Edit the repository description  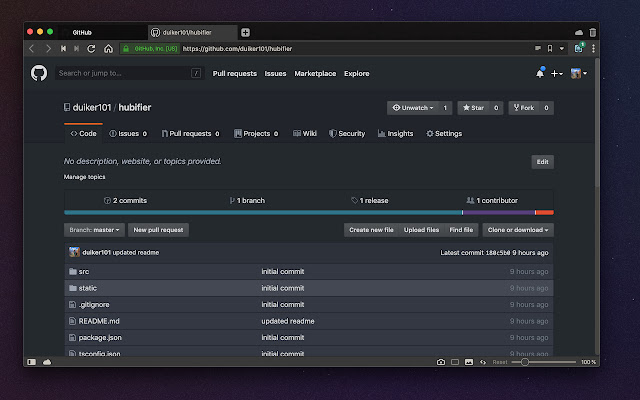[x=542, y=162]
